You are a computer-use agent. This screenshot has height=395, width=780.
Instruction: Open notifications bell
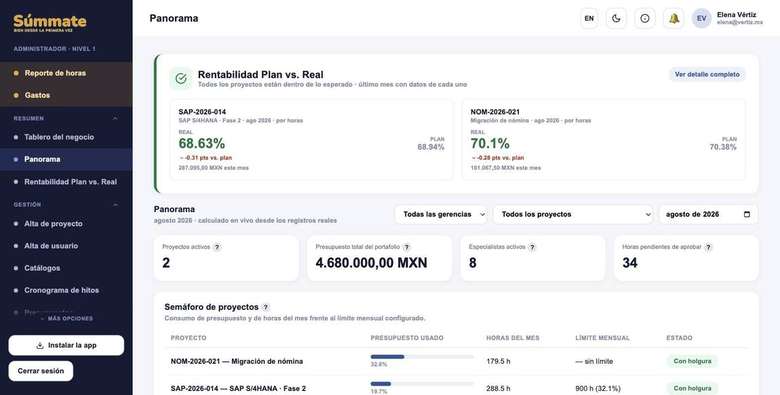(674, 18)
